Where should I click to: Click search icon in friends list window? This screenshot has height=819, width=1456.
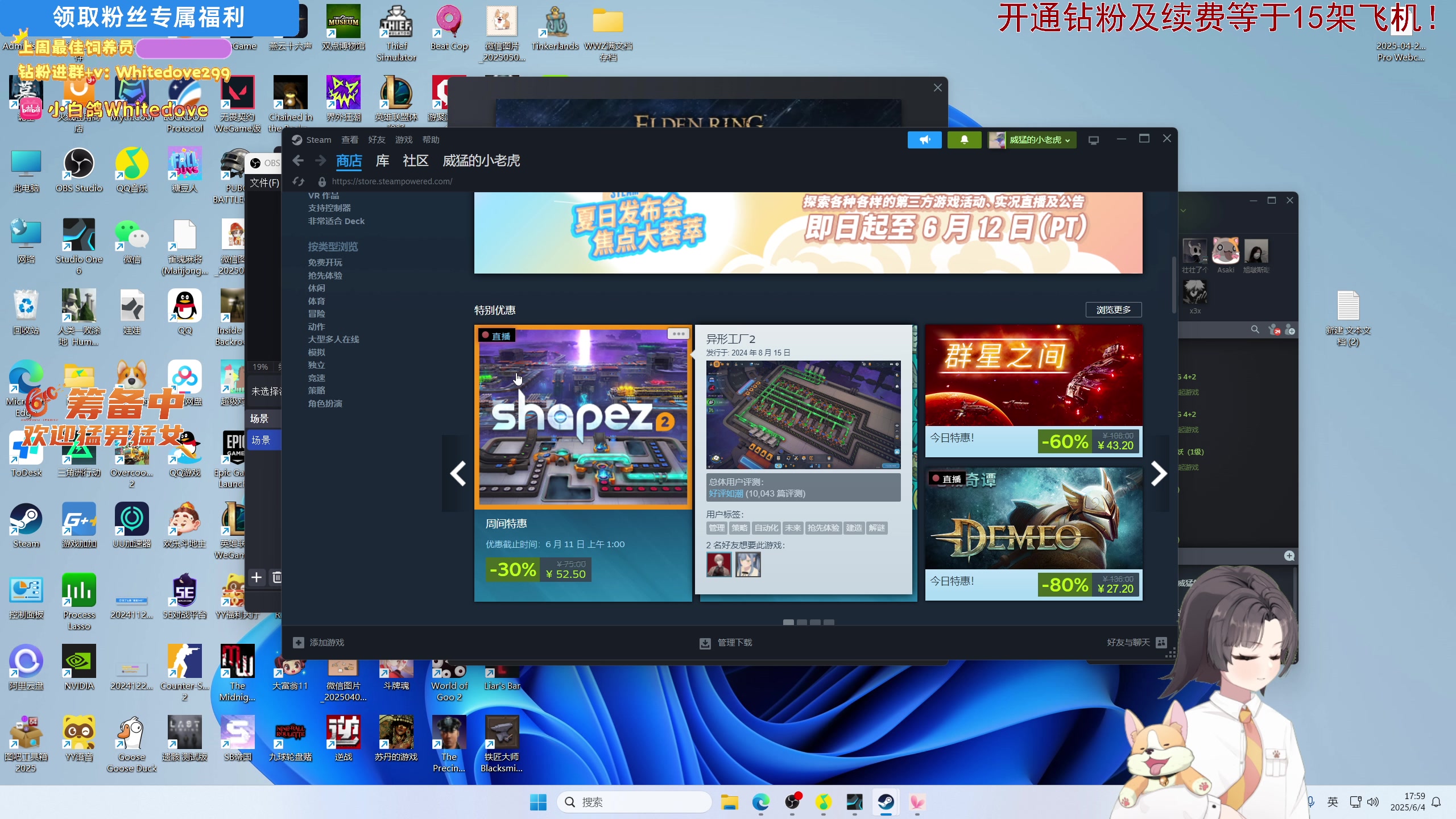(x=1255, y=330)
